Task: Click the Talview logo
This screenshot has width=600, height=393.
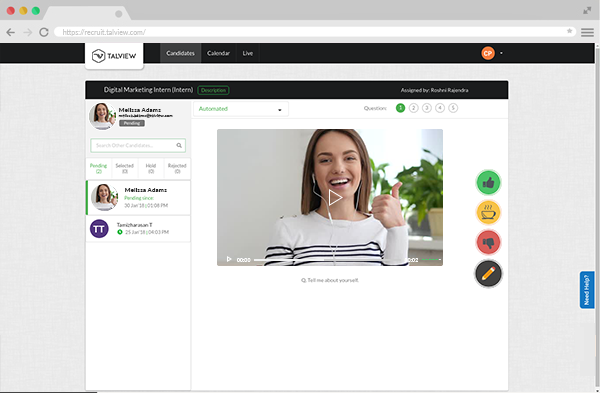Action: (114, 56)
